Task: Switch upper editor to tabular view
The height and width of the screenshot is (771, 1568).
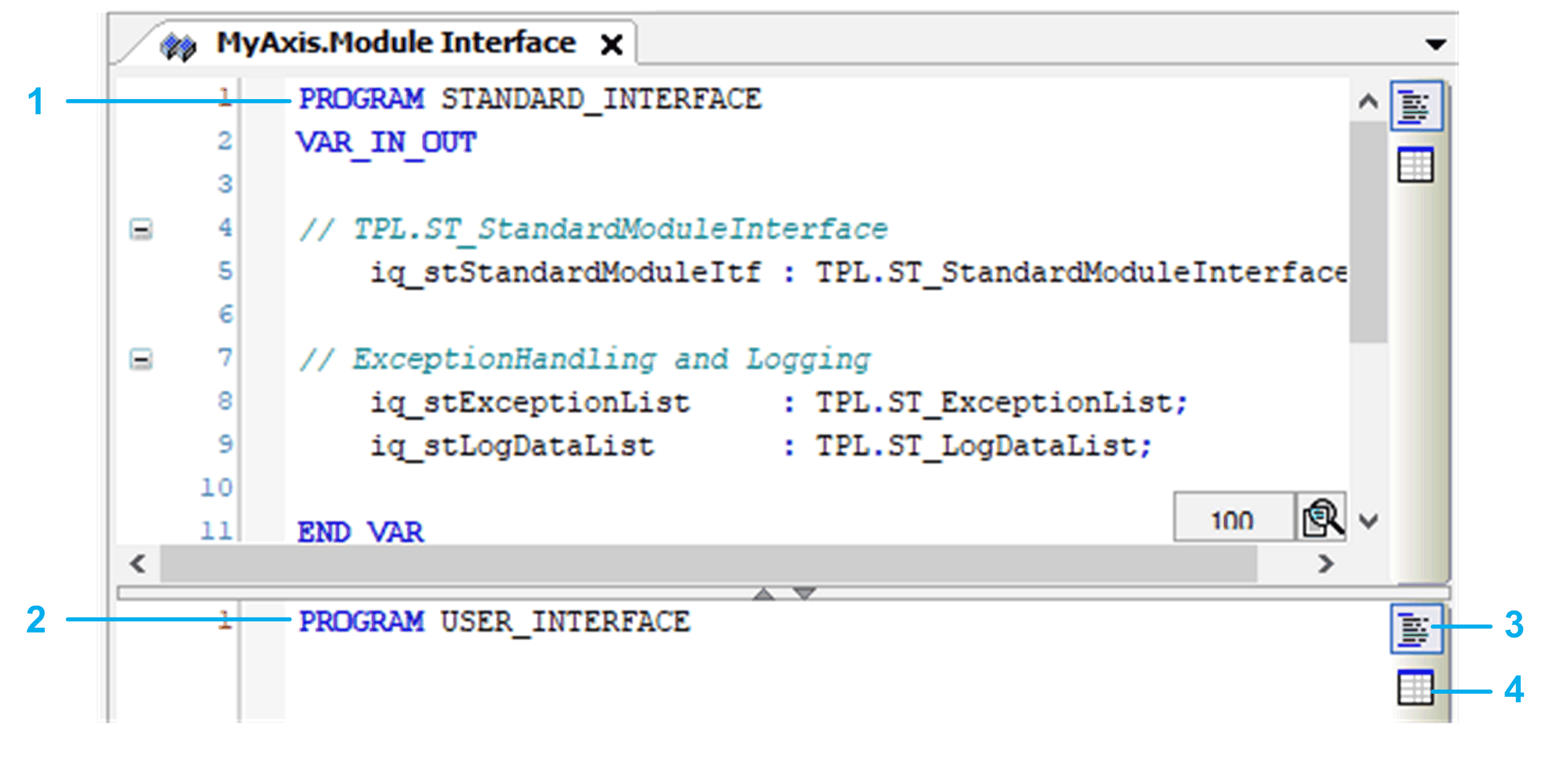Action: click(1415, 165)
